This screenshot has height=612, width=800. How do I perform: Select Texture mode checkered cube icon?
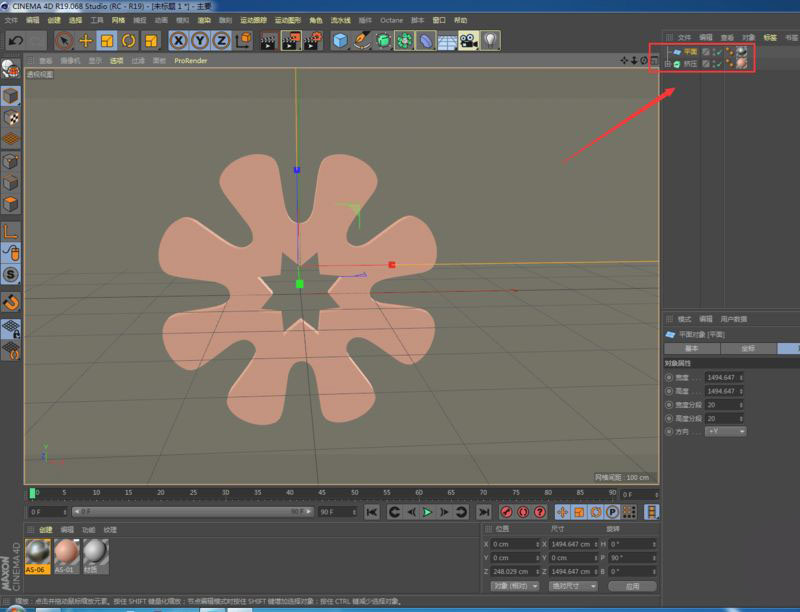click(x=11, y=117)
